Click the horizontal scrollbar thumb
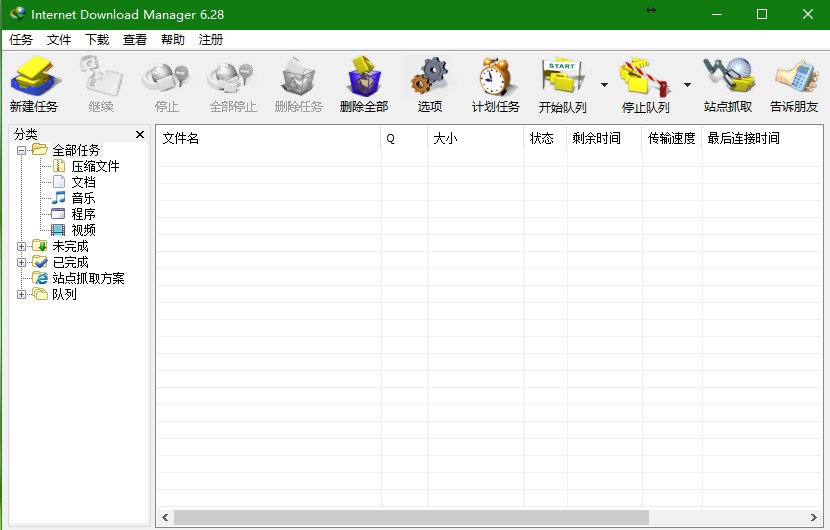830x530 pixels. pos(411,517)
